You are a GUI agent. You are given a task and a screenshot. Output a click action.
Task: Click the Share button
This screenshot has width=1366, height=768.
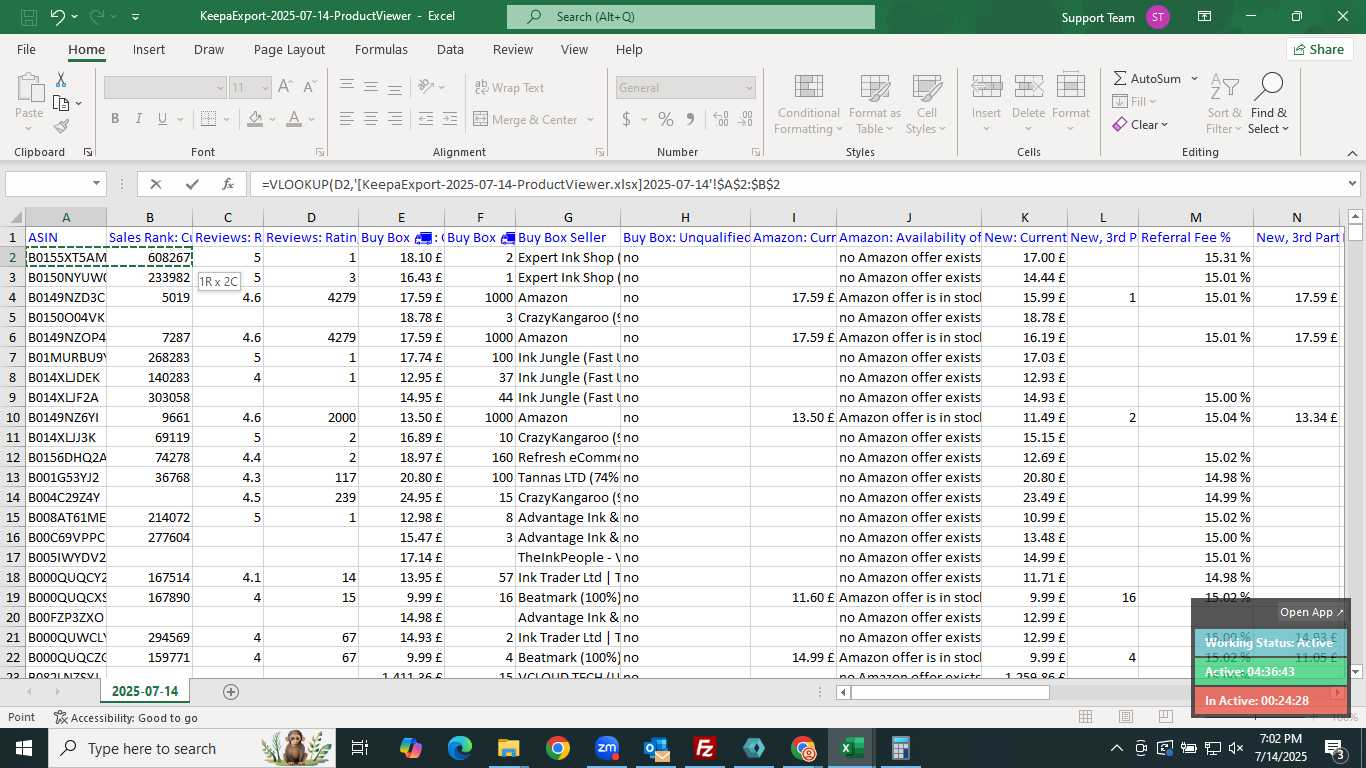pos(1320,49)
